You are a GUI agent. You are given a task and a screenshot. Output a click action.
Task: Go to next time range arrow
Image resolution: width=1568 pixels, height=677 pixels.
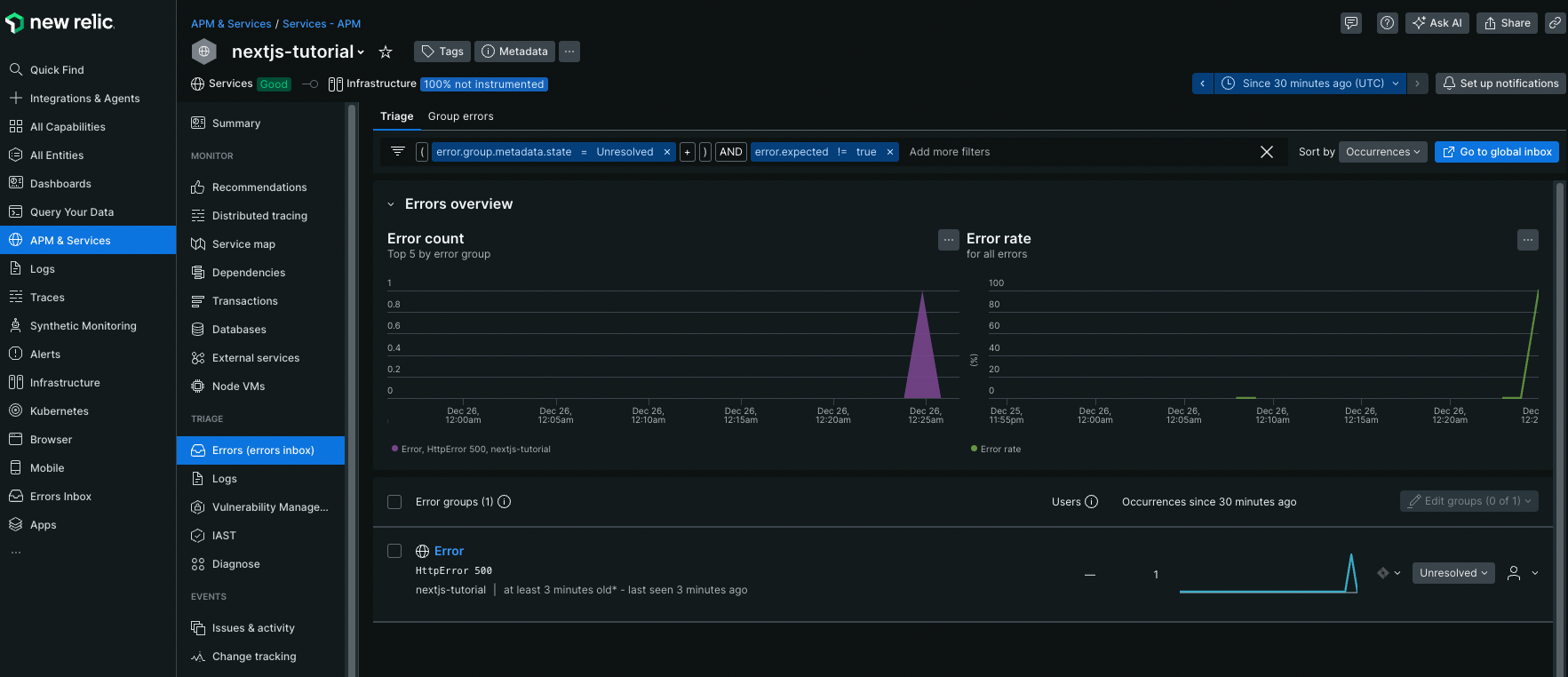(1418, 84)
